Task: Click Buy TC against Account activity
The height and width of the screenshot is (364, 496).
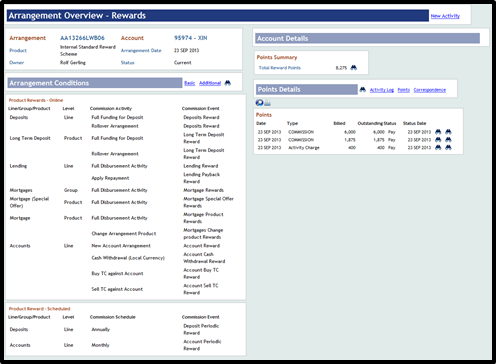Action: click(117, 274)
